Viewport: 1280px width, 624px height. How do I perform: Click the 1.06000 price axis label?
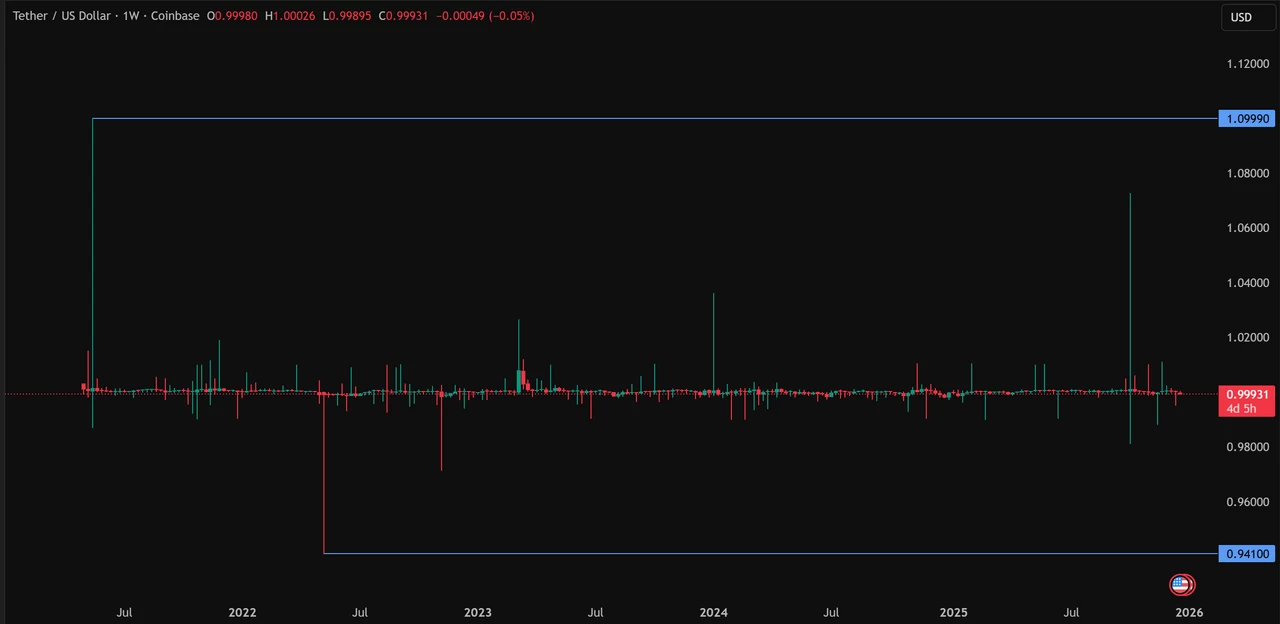click(x=1247, y=228)
